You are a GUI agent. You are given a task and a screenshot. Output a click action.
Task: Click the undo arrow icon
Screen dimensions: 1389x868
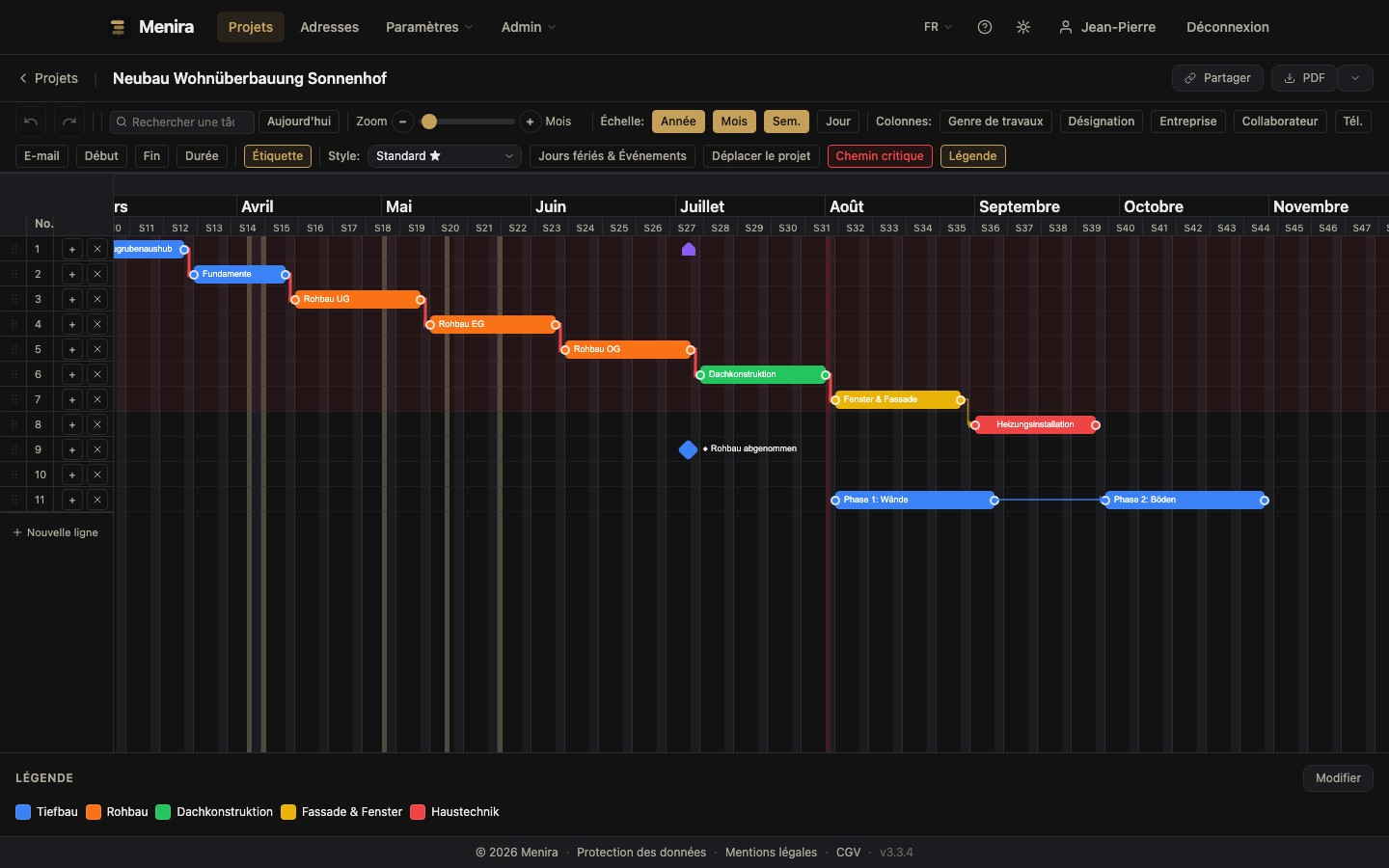[x=31, y=122]
